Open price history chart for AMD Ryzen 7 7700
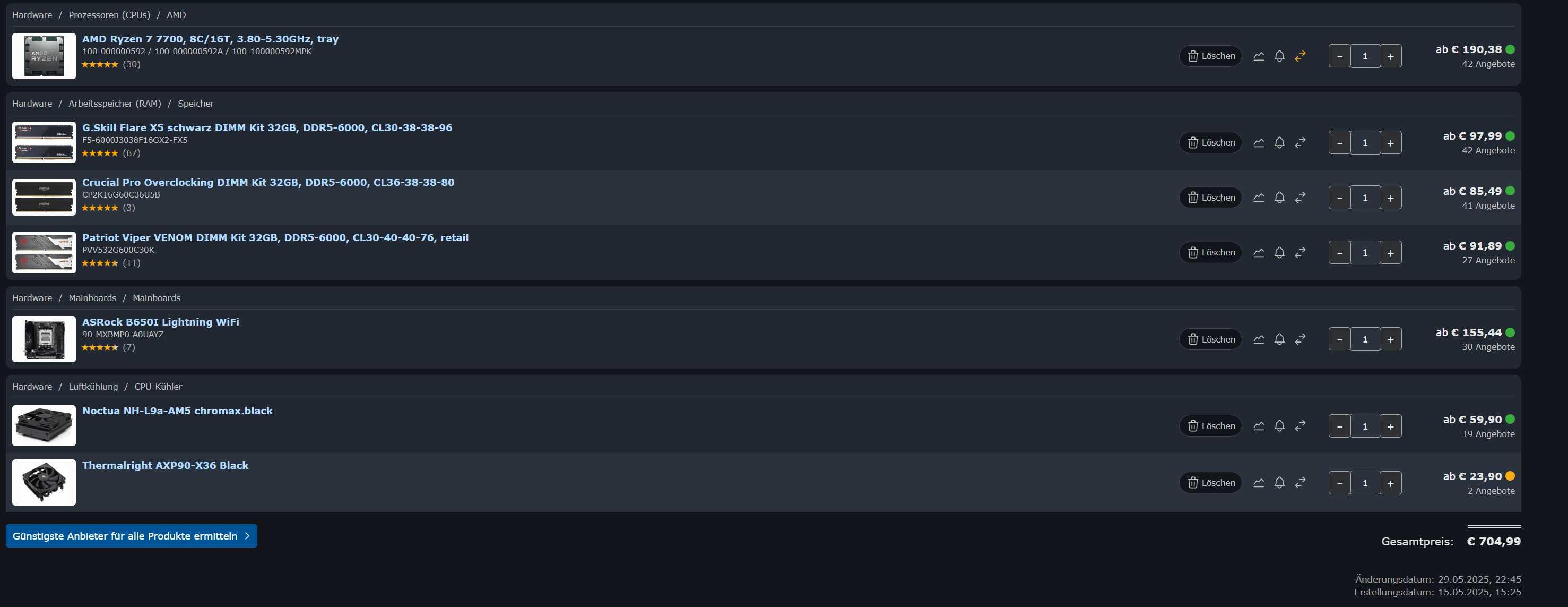The width and height of the screenshot is (1568, 607). click(1259, 56)
